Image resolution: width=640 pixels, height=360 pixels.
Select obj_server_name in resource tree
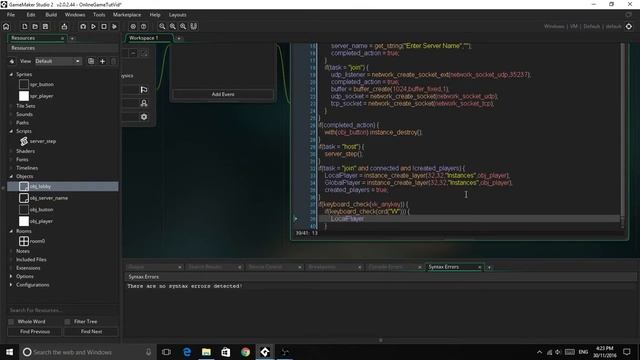[49, 198]
